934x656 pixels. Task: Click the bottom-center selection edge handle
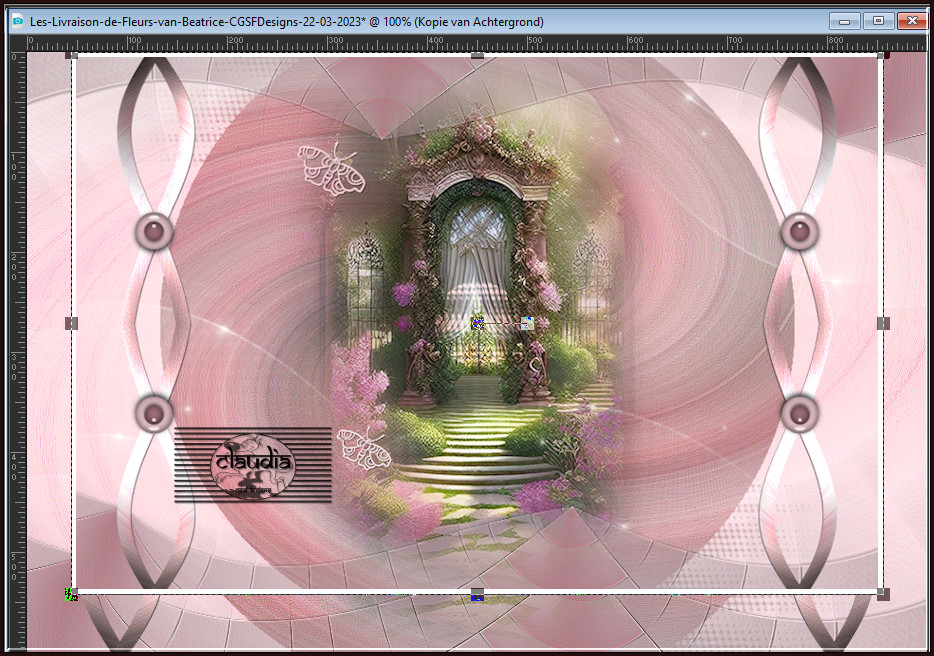[477, 594]
